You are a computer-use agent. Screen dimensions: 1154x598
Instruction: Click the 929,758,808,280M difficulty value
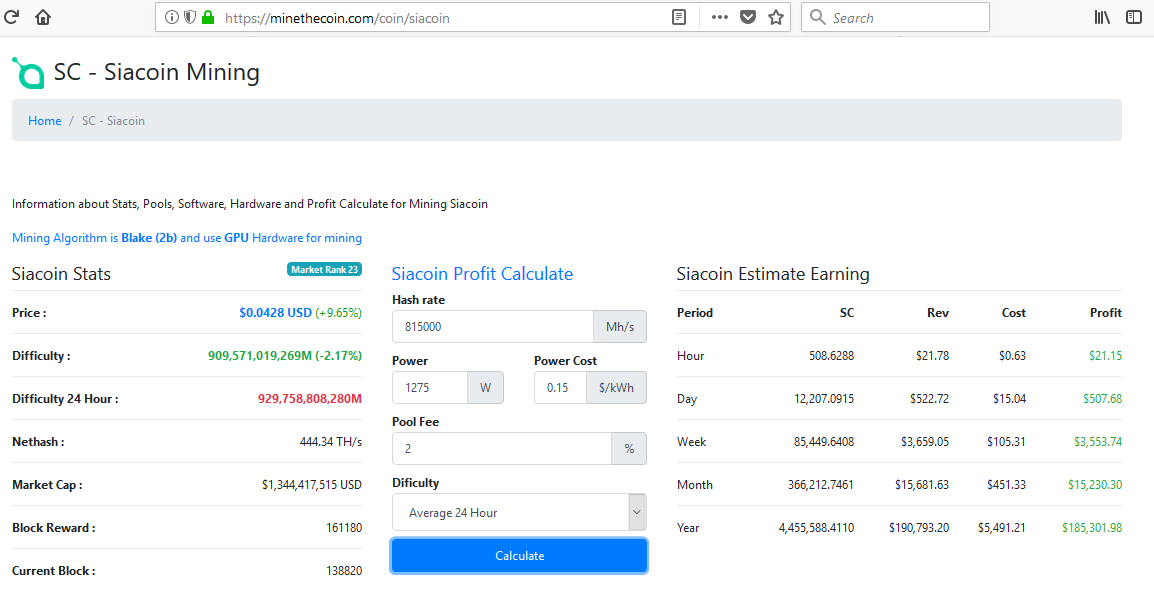(x=310, y=399)
